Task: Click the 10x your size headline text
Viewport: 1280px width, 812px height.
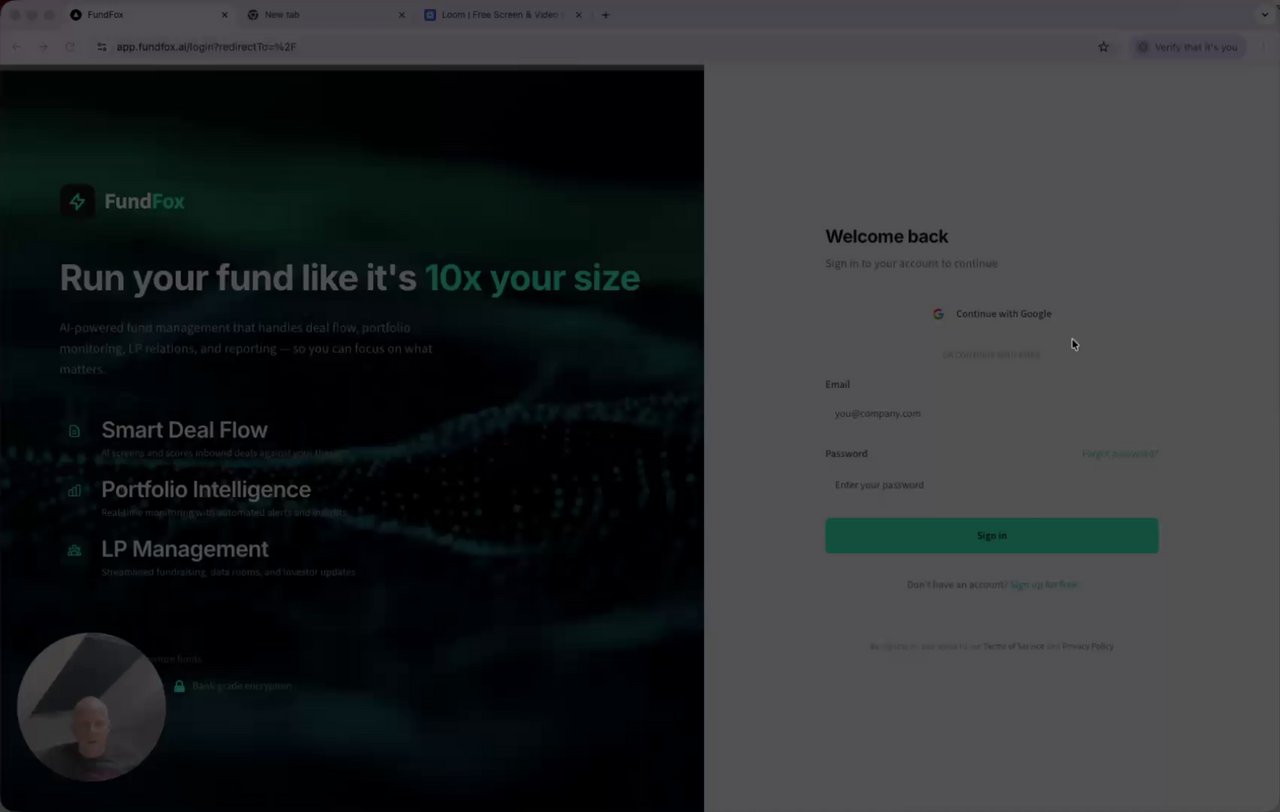Action: pyautogui.click(x=532, y=278)
